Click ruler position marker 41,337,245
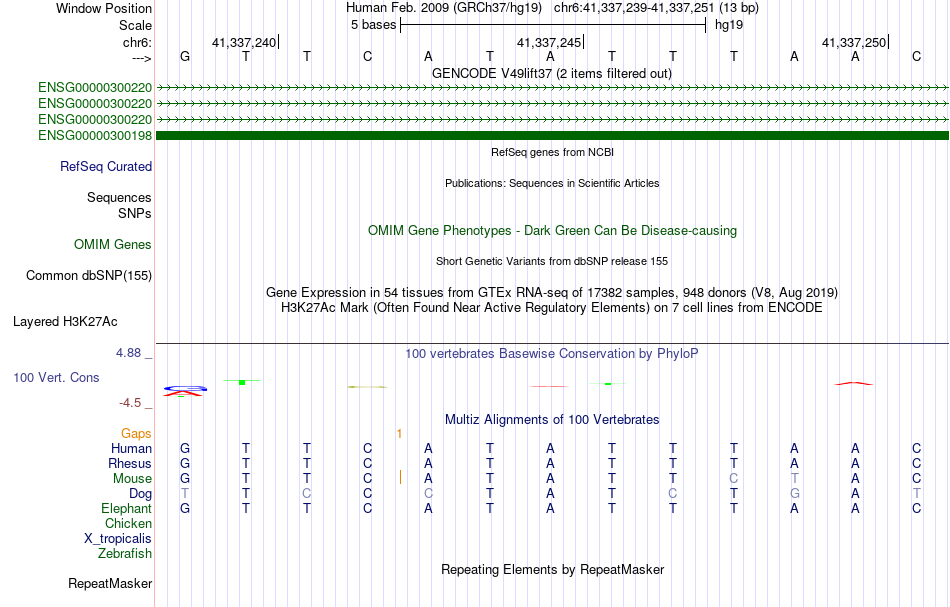 [548, 42]
